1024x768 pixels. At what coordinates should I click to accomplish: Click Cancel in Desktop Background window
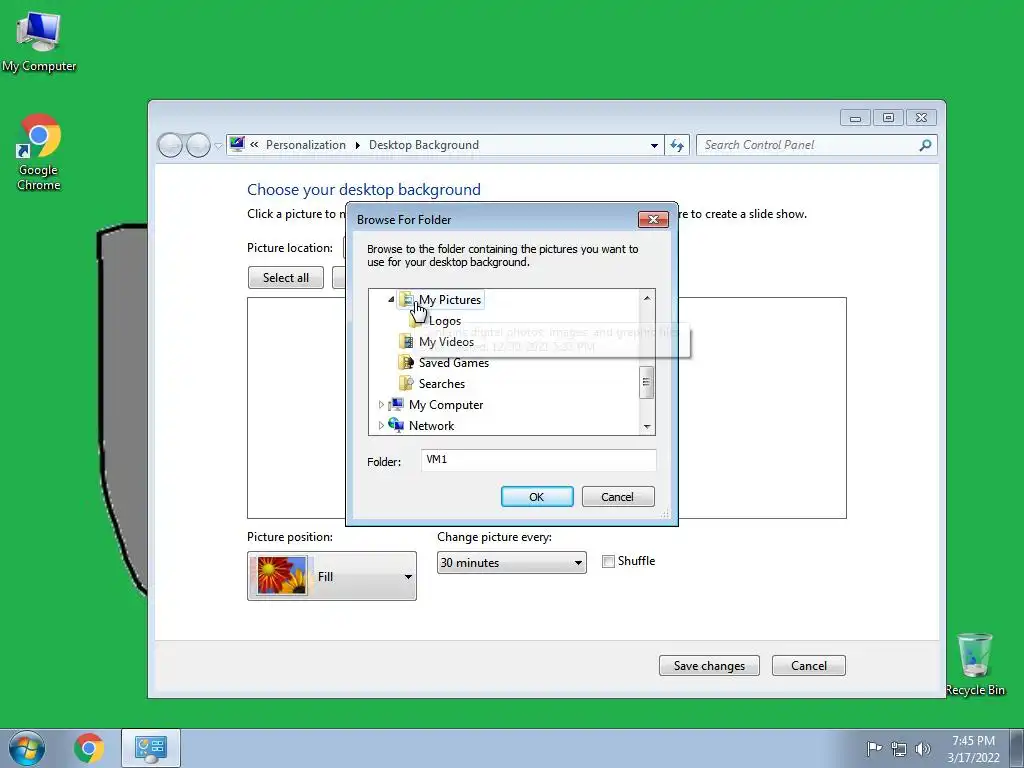[808, 665]
